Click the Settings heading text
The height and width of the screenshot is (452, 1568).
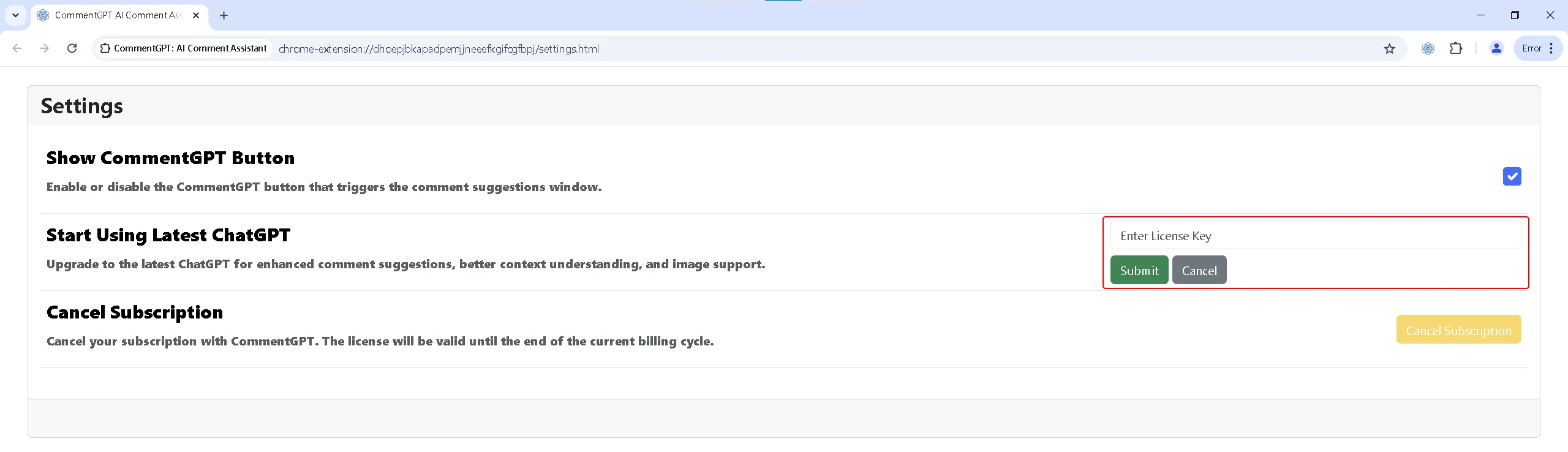tap(81, 106)
